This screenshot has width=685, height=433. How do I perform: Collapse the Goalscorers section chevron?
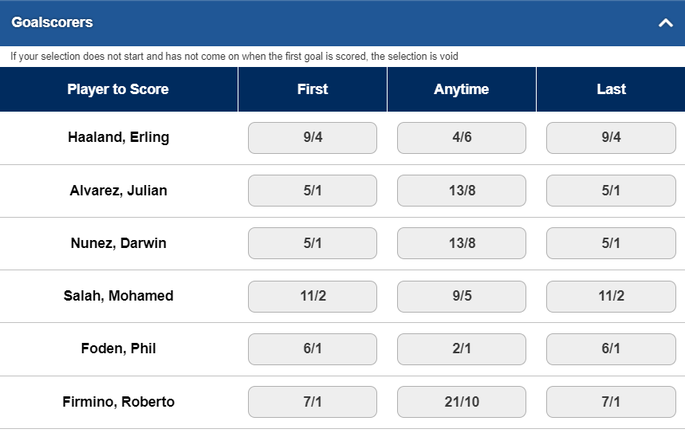[x=665, y=23]
